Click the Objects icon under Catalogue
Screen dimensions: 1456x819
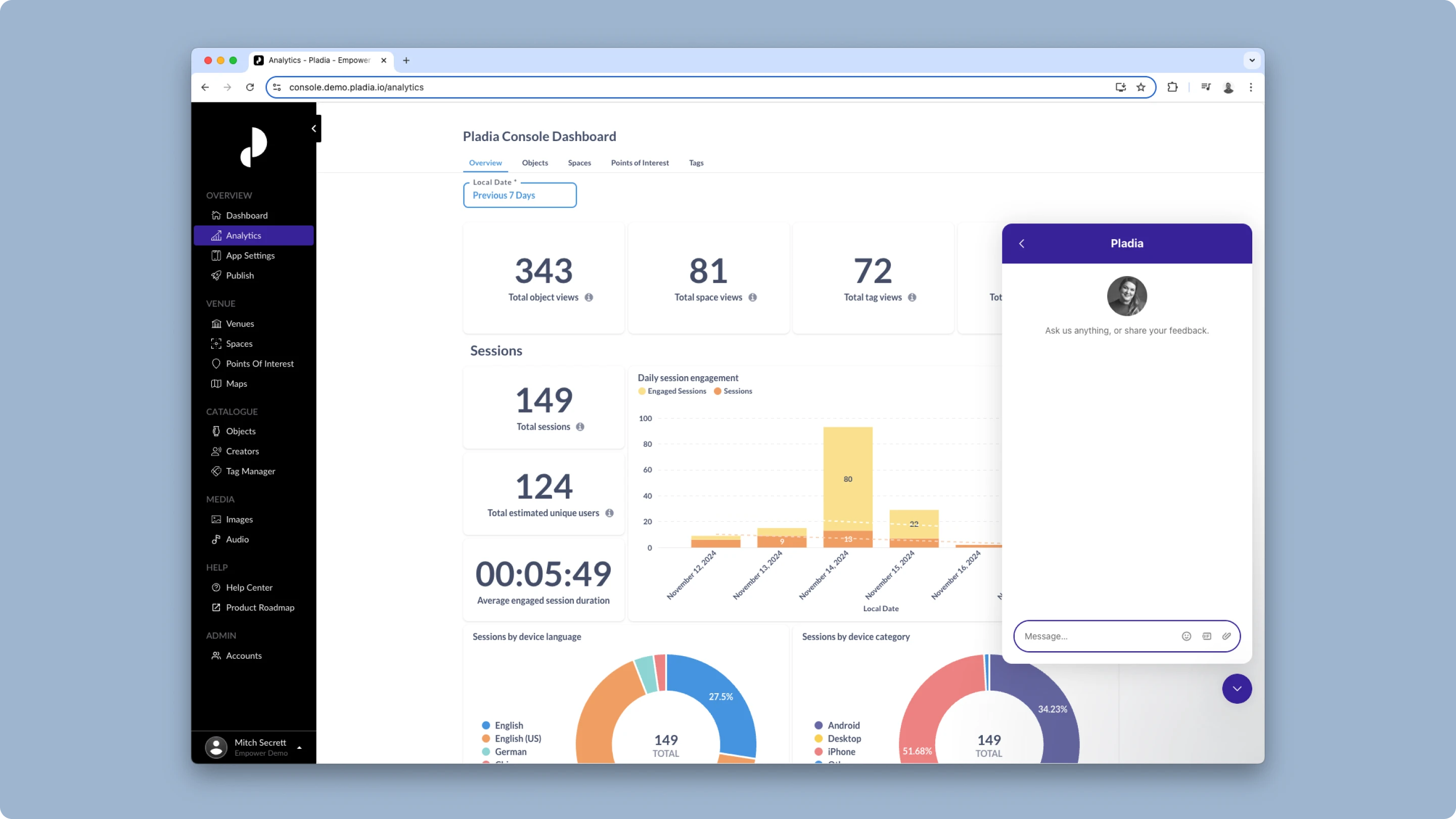coord(216,431)
